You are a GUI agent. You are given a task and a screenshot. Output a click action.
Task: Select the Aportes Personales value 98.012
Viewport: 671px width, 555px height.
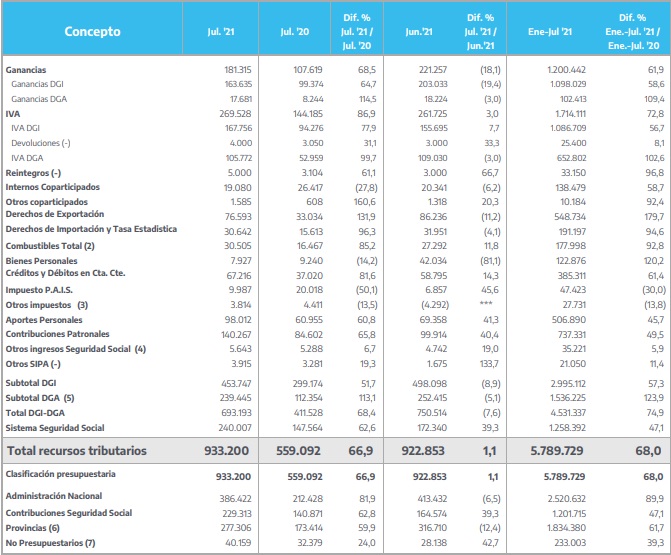coord(238,320)
